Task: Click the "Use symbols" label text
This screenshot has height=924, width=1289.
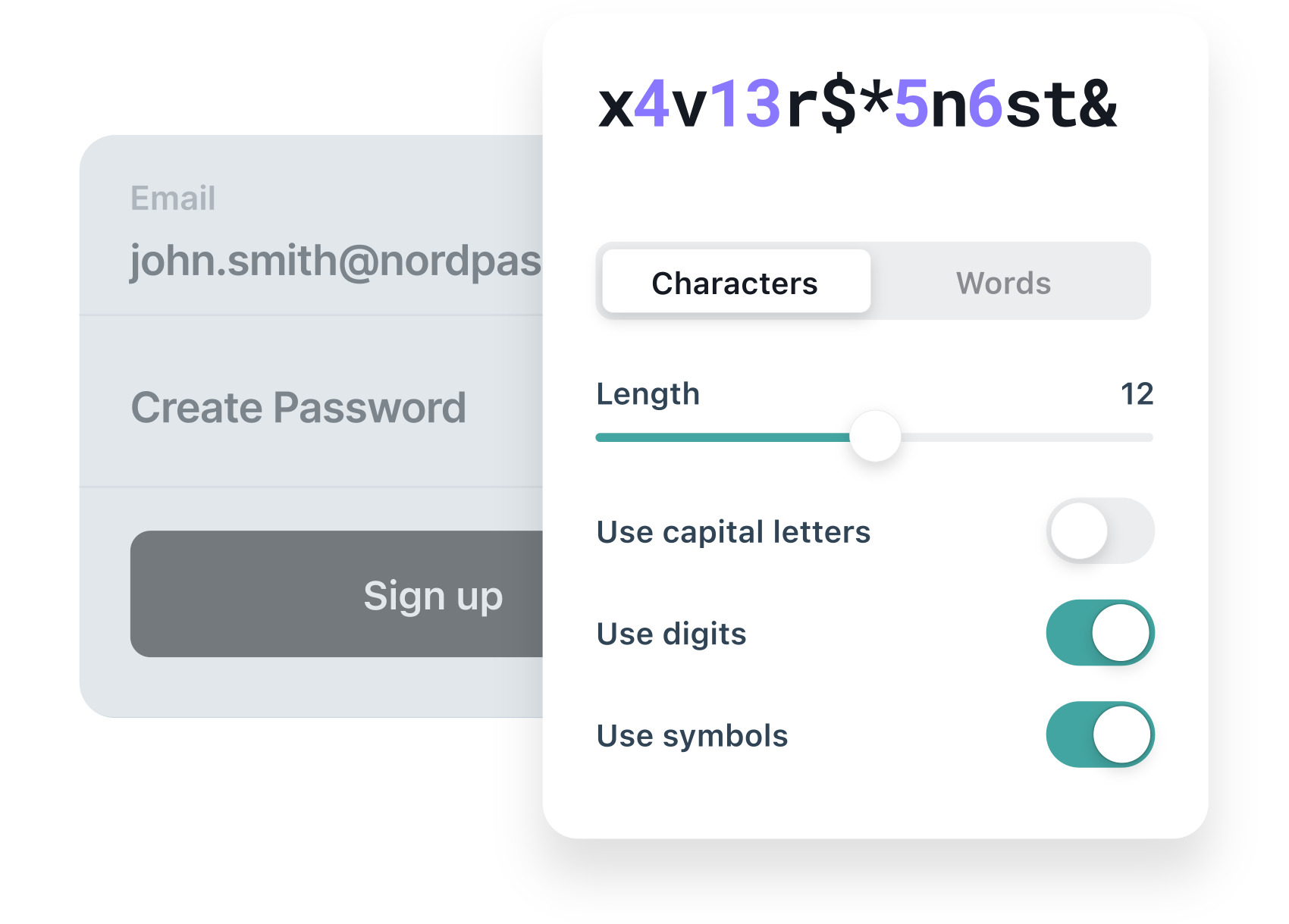Action: (x=692, y=735)
